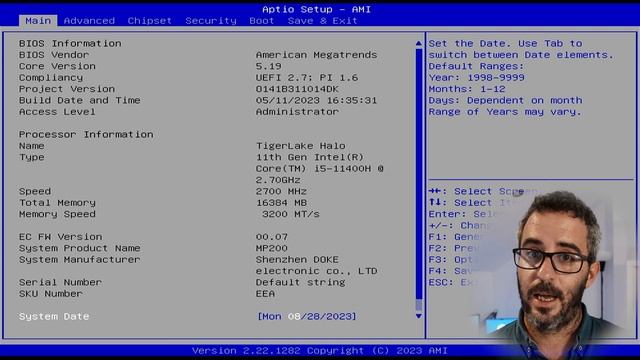
Task: Select the System Date field value
Action: tap(307, 316)
